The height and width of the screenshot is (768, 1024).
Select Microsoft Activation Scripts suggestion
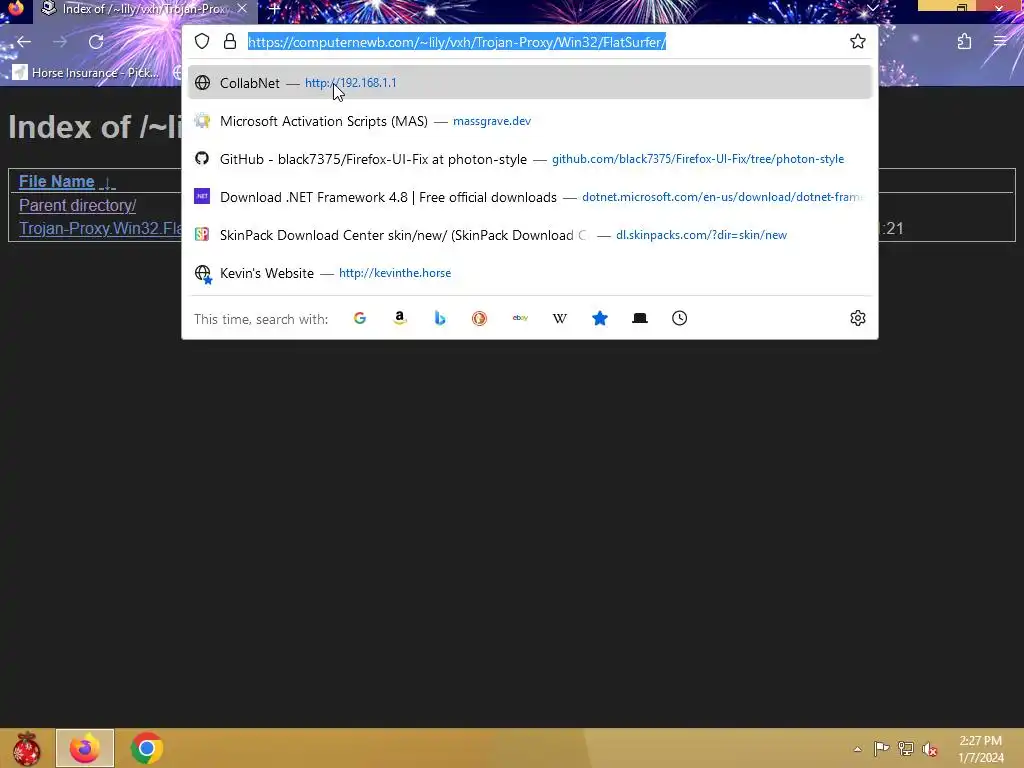click(529, 121)
